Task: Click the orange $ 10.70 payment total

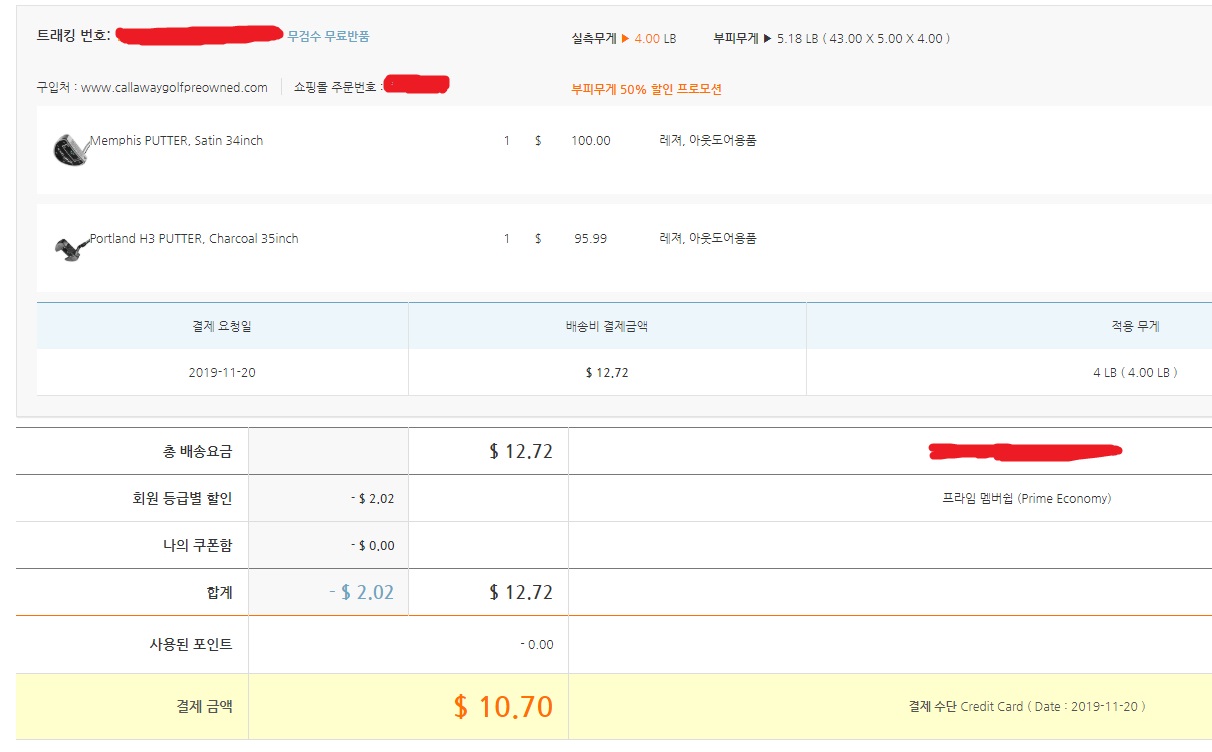Action: click(502, 707)
